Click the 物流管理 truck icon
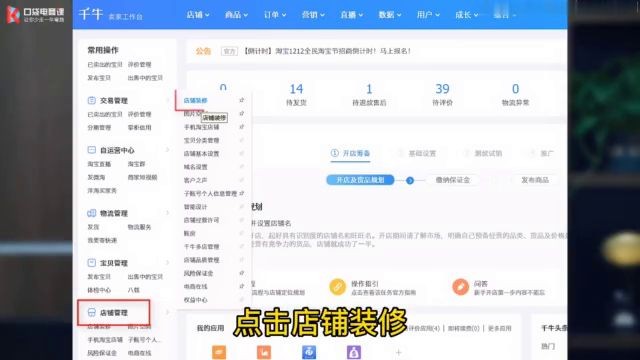The height and width of the screenshot is (360, 640). 91,213
